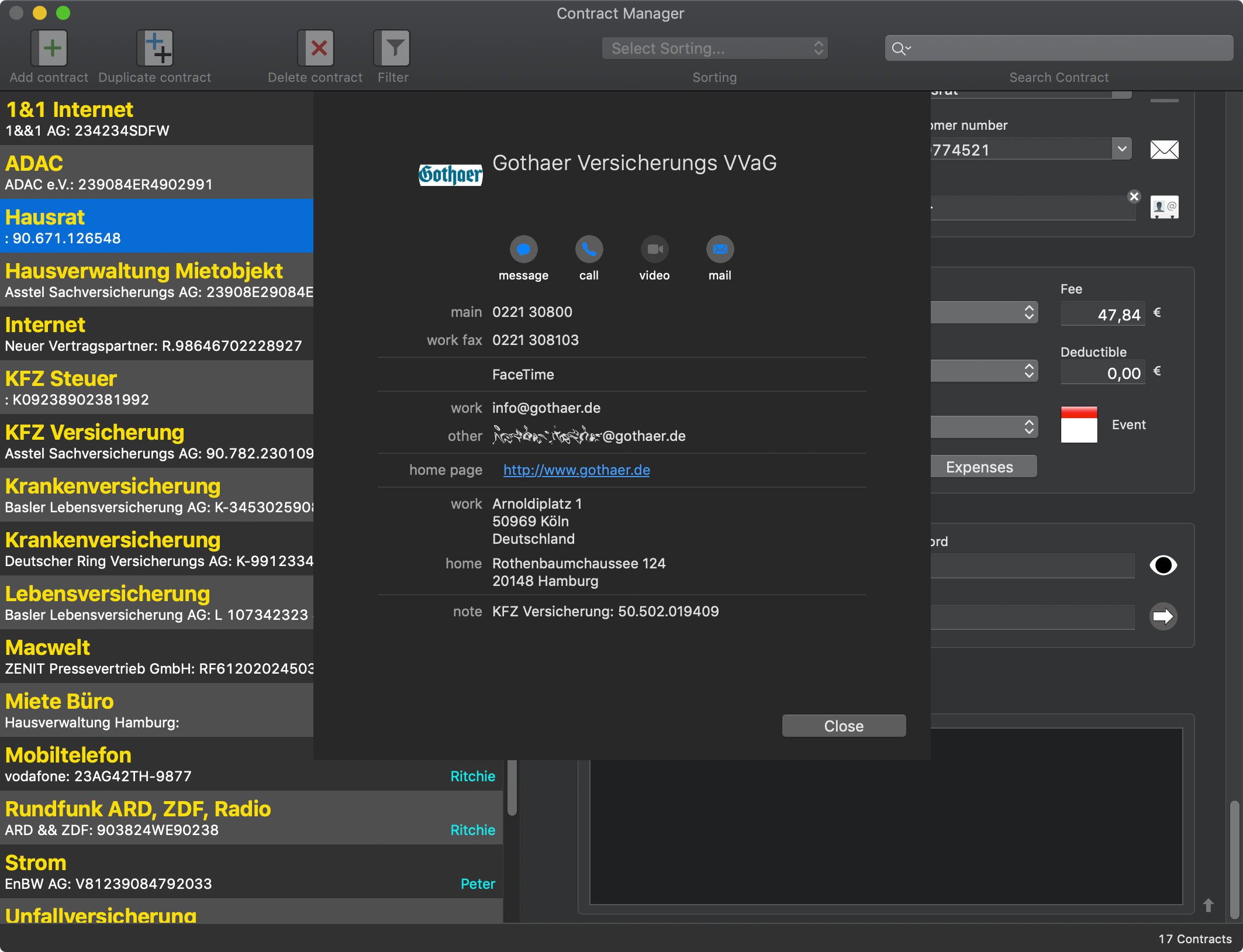The width and height of the screenshot is (1243, 952).
Task: Click inside the large notes text area
Action: pyautogui.click(x=886, y=816)
